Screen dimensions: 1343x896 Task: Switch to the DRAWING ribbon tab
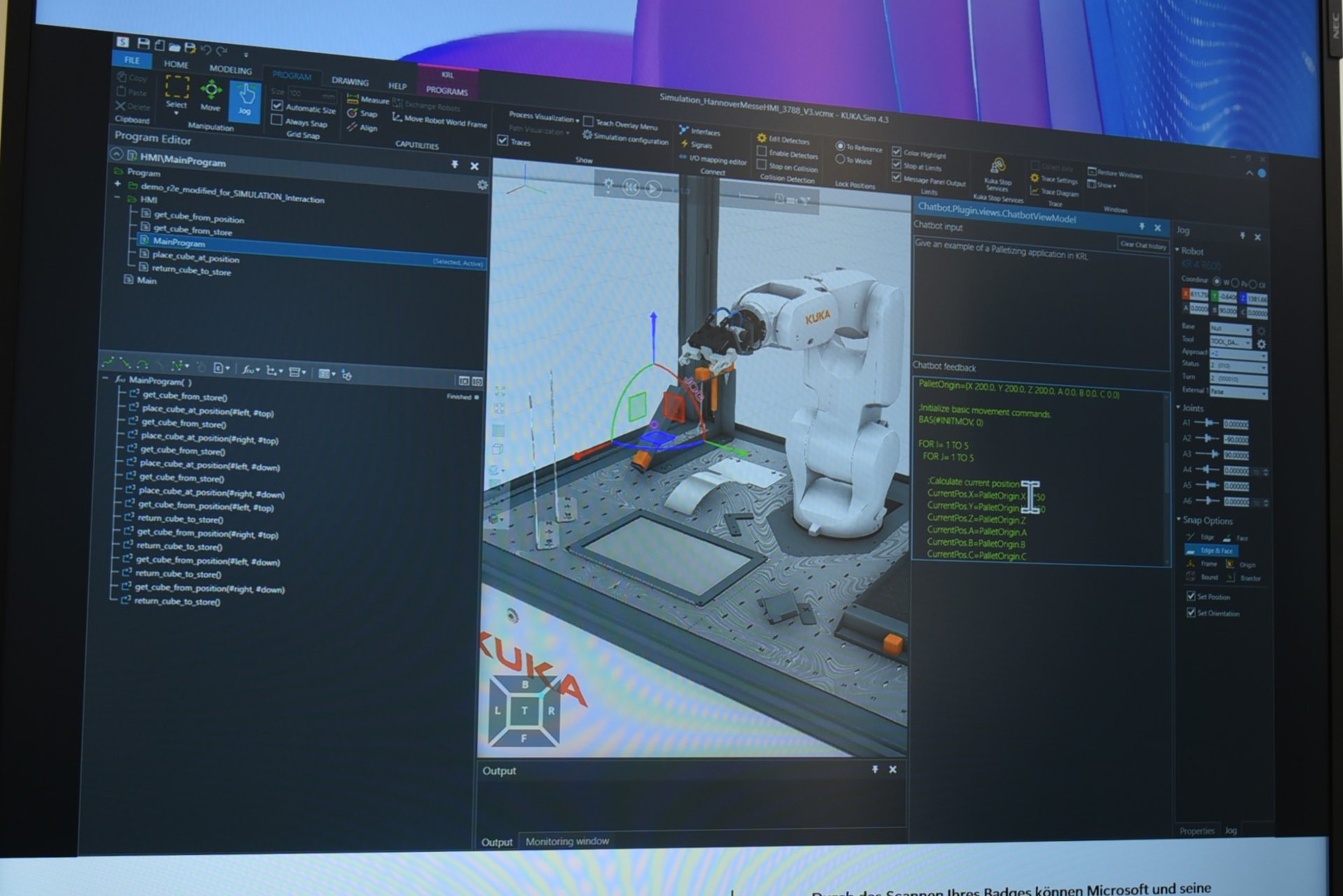pos(350,81)
